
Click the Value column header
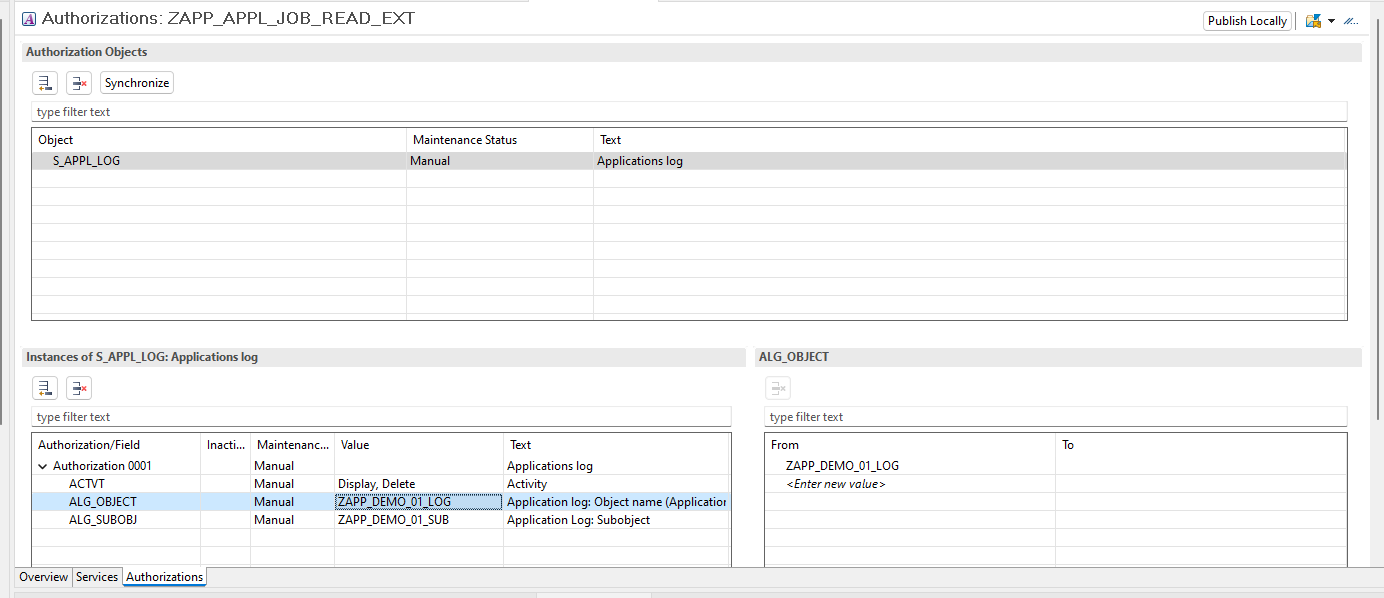(x=419, y=445)
